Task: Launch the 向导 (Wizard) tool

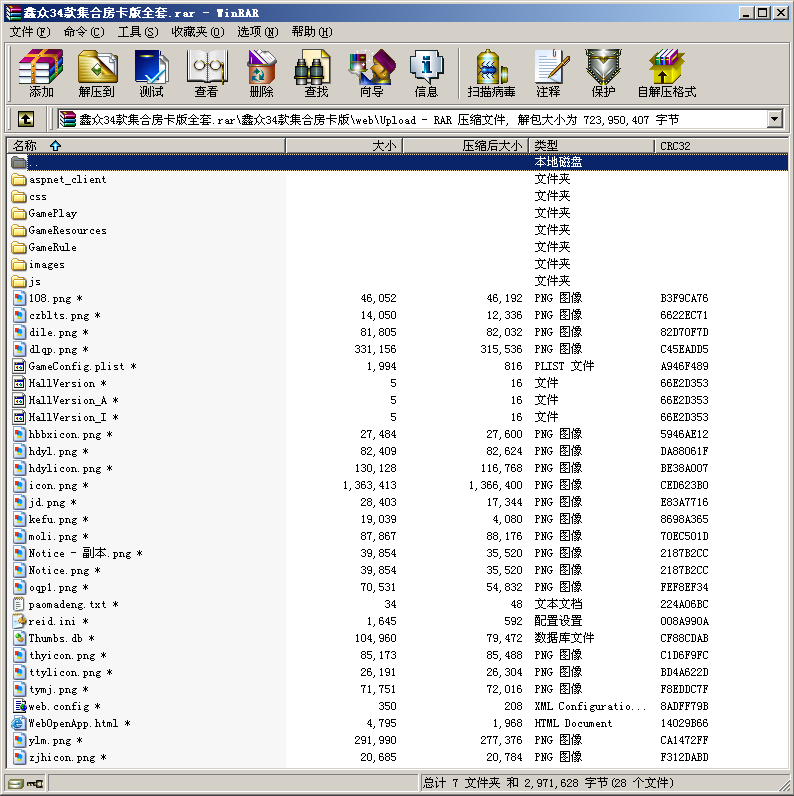Action: [x=371, y=74]
